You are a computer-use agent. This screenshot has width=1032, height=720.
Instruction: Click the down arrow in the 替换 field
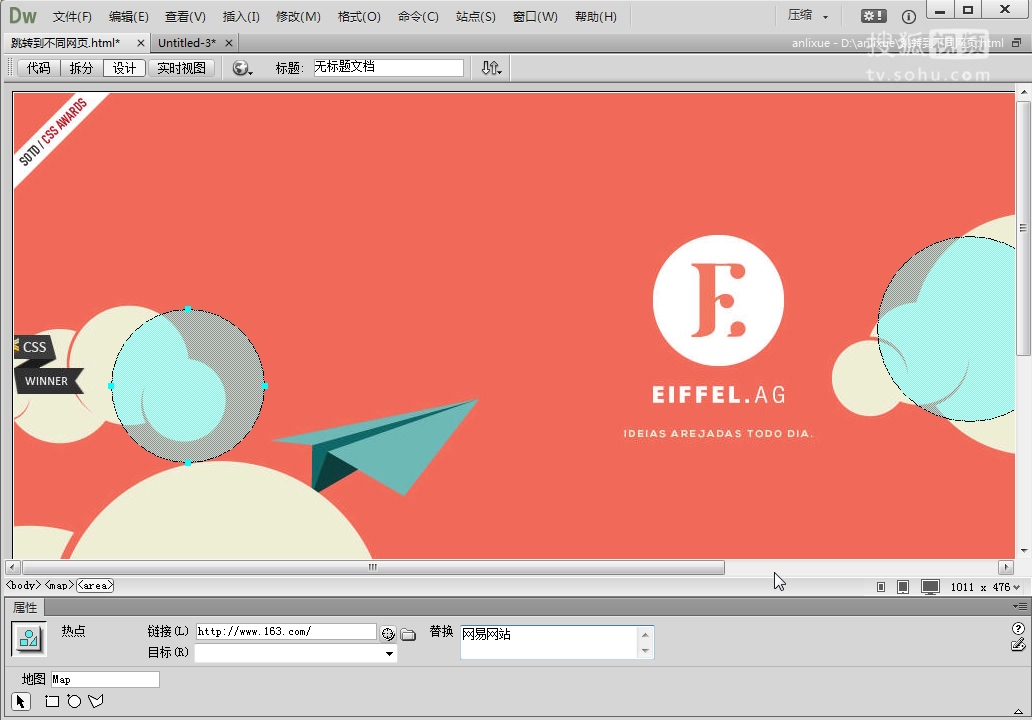(645, 650)
